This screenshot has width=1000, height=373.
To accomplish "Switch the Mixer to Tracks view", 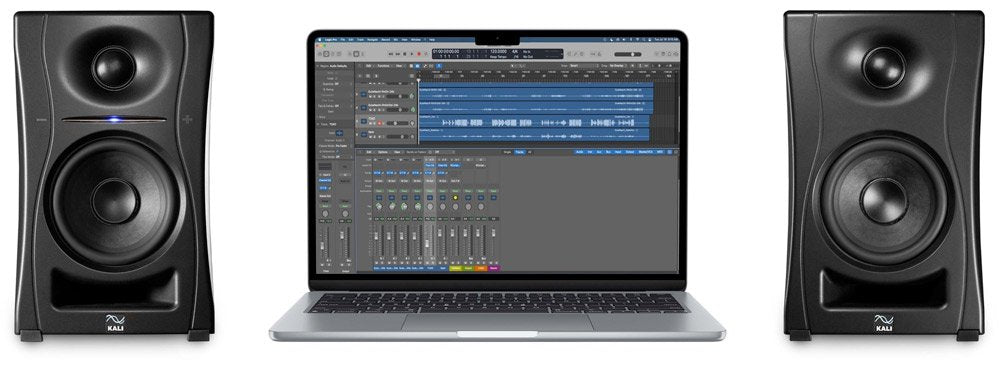I will 520,152.
